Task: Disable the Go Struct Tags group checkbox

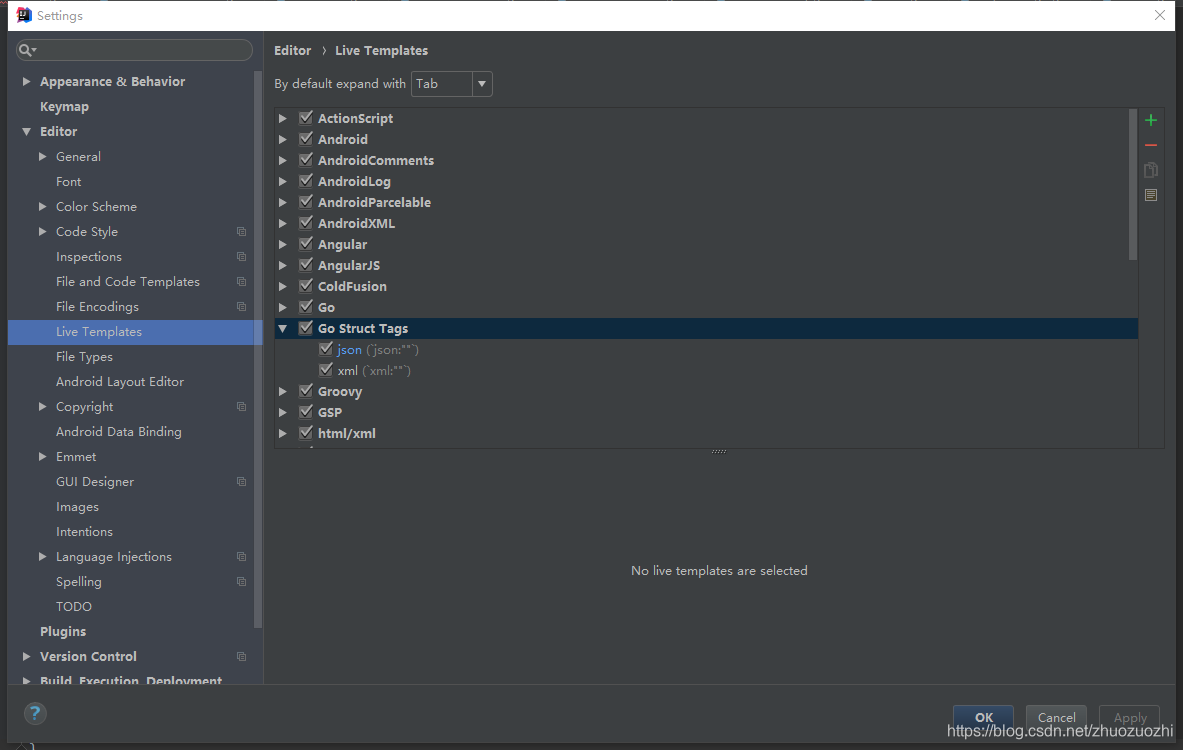Action: (x=306, y=328)
